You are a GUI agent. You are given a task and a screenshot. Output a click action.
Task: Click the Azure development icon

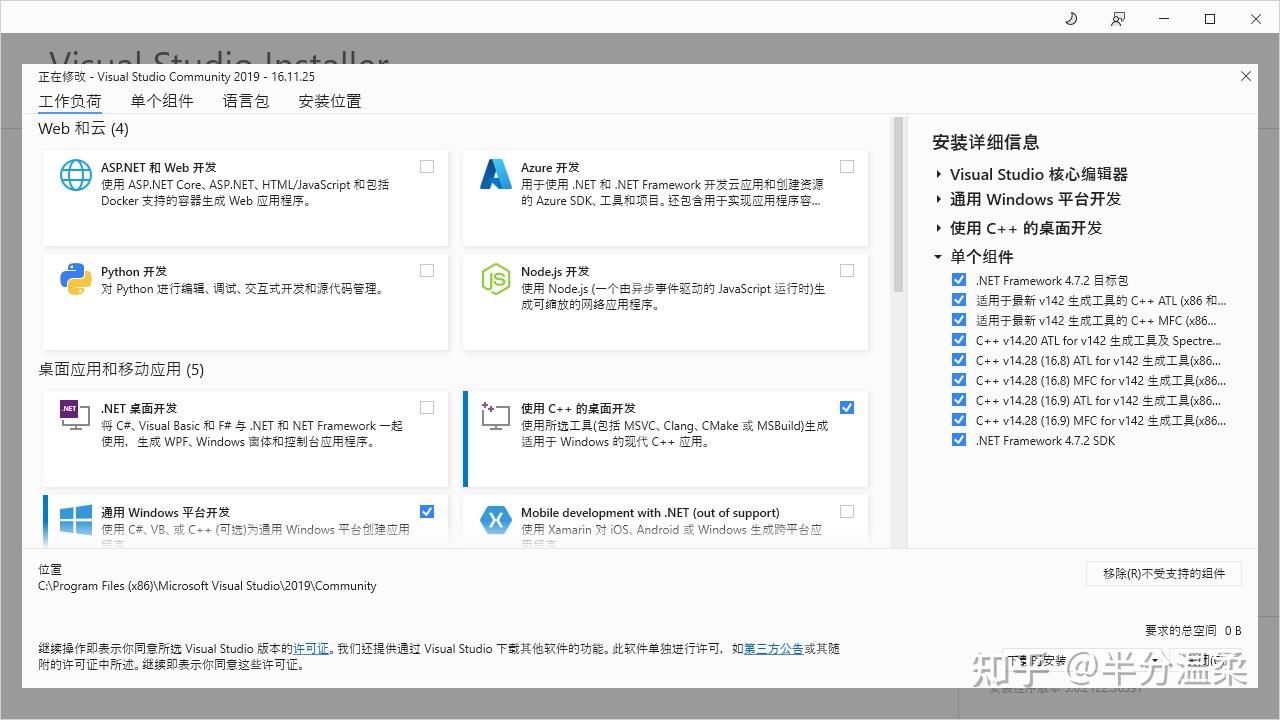[x=495, y=174]
